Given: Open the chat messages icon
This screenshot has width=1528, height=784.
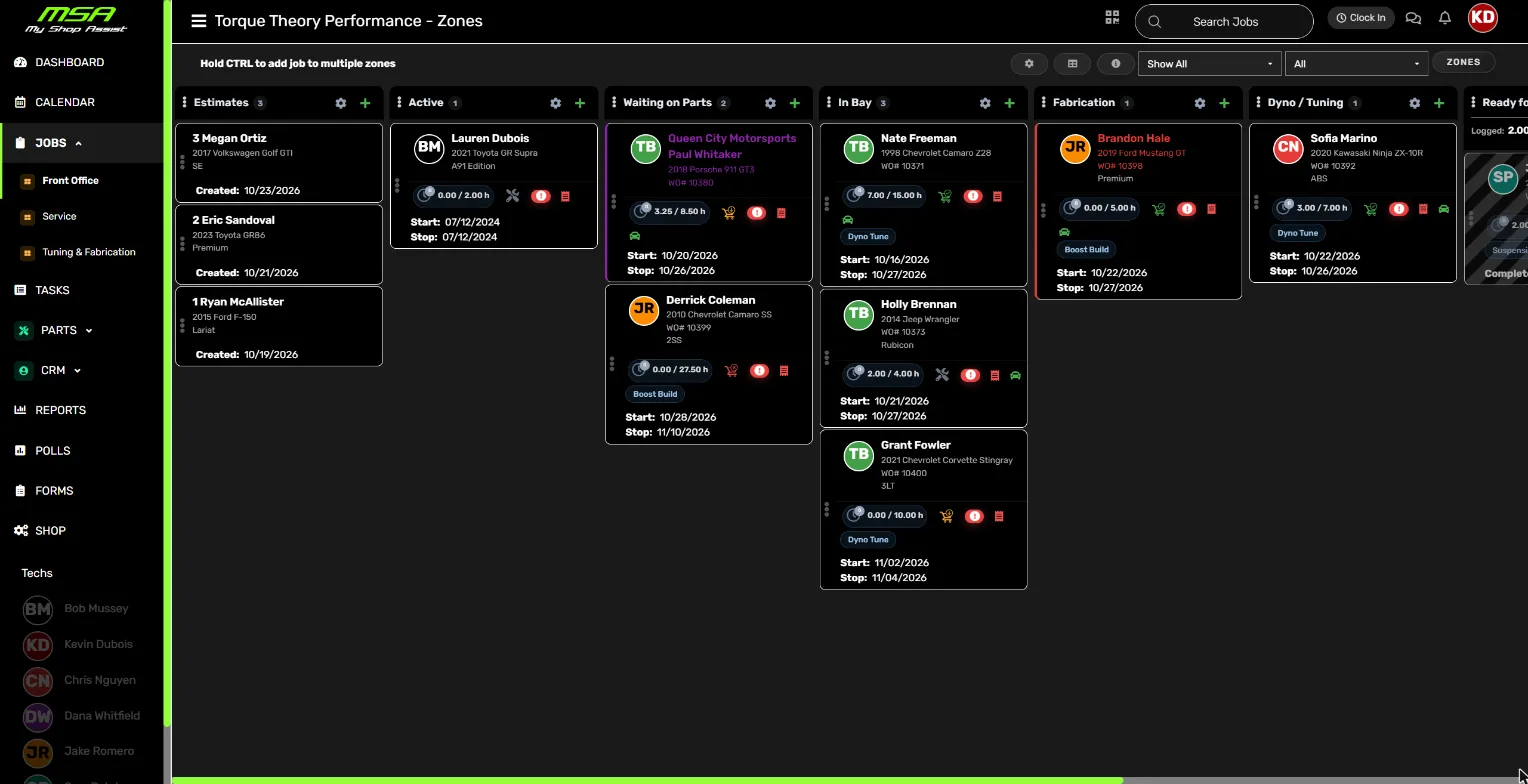Looking at the screenshot, I should 1413,18.
